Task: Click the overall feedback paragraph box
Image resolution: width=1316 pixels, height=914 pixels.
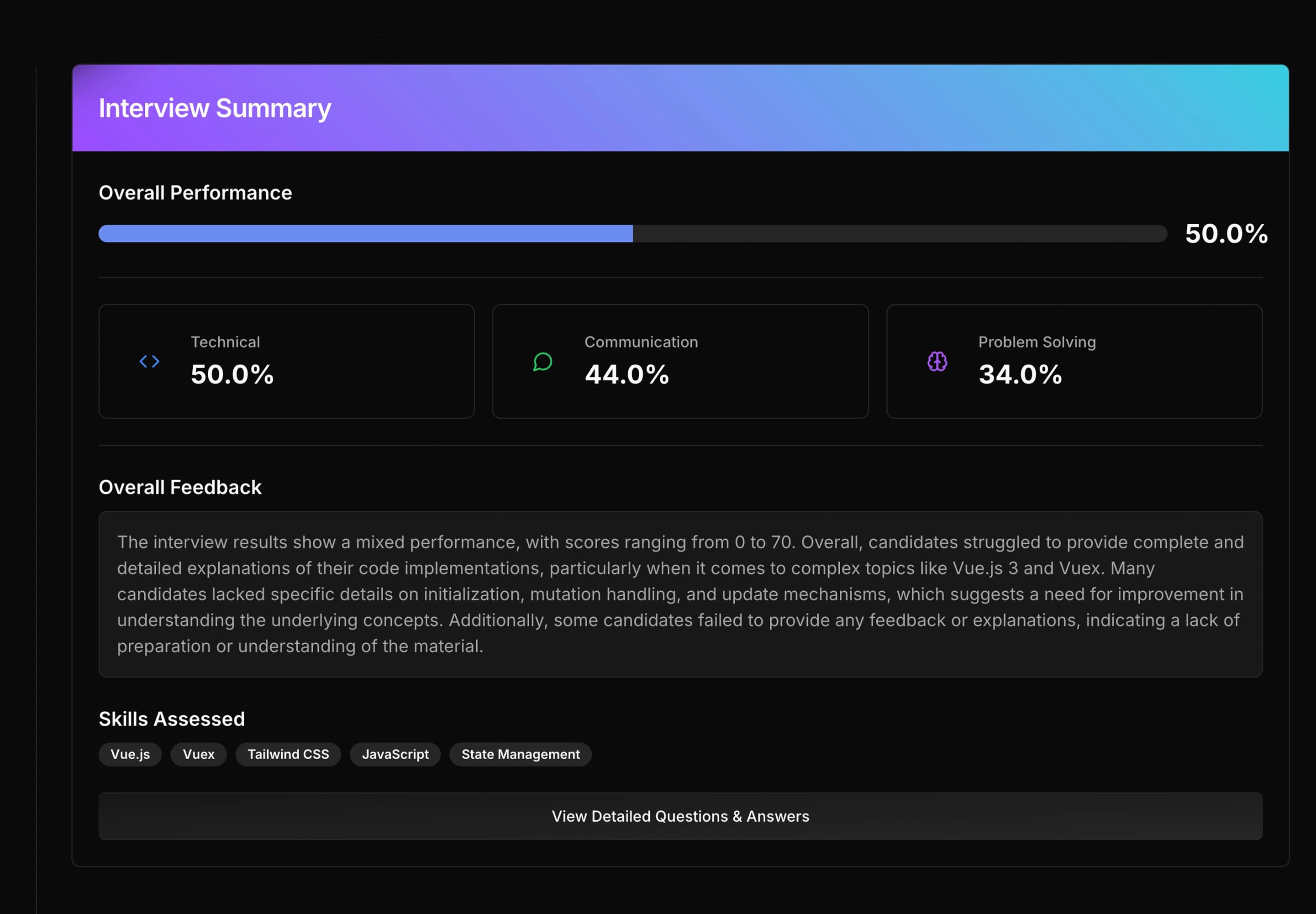Action: coord(680,594)
